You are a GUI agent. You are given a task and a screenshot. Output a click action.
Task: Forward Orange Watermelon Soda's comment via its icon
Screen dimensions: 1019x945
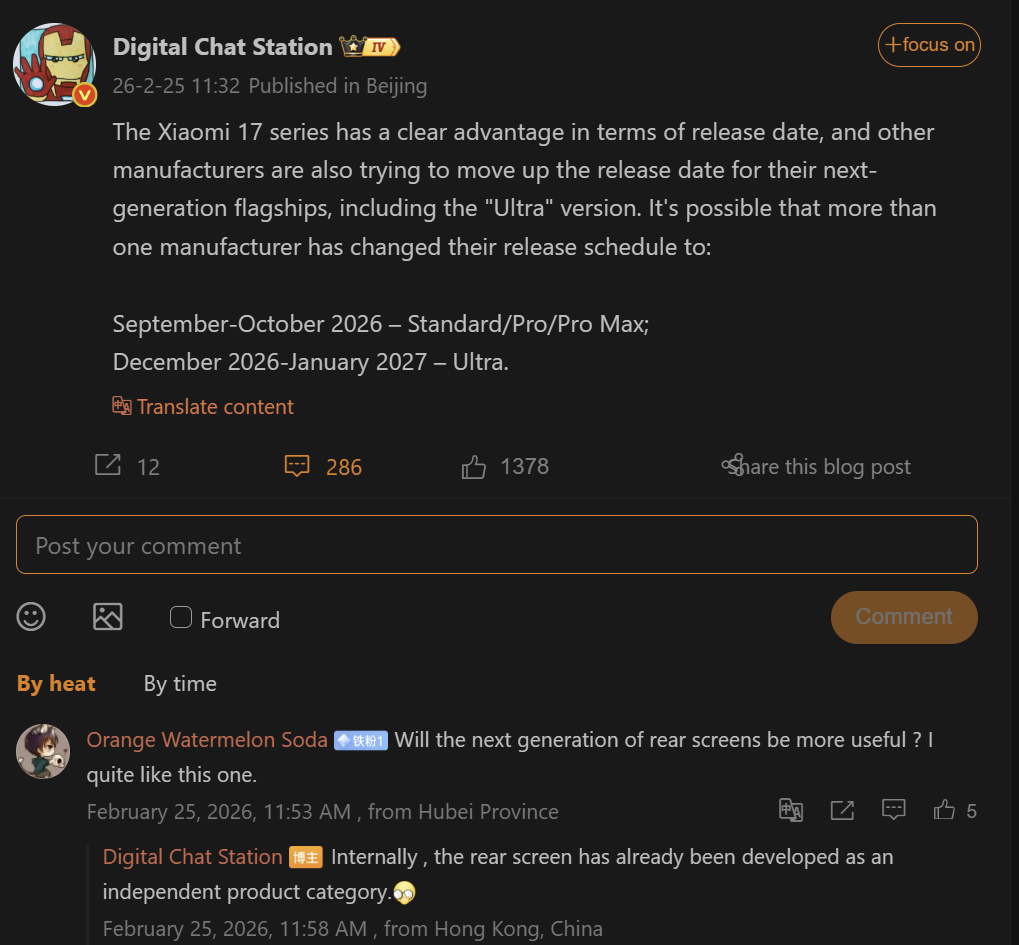842,810
